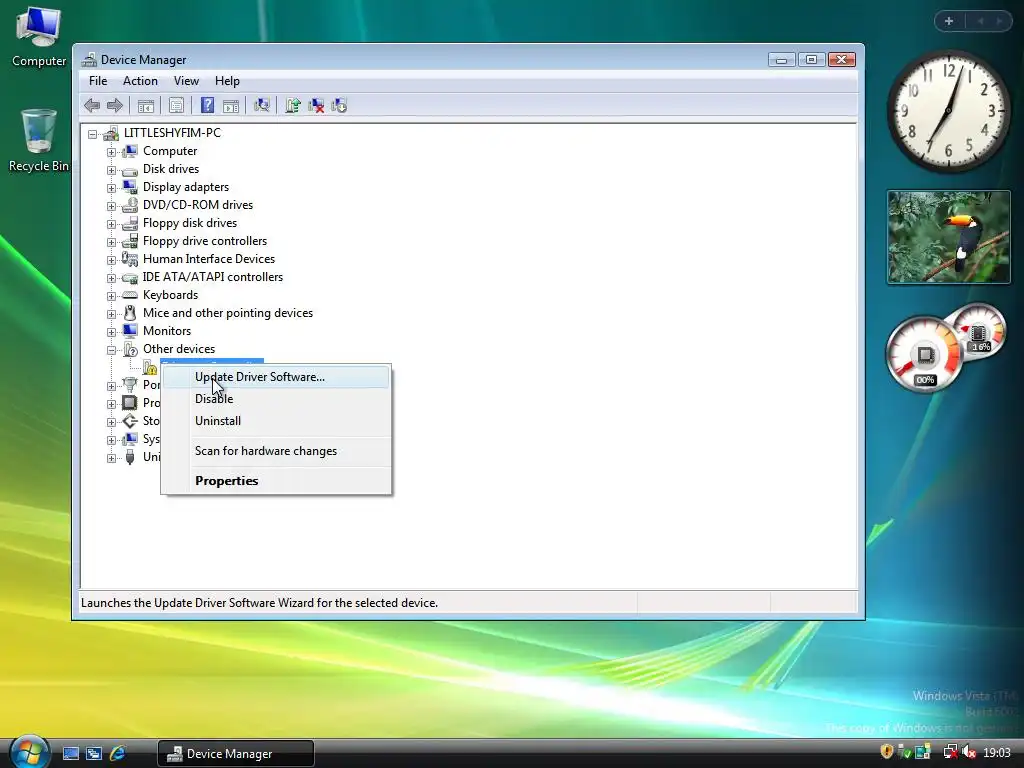Image resolution: width=1024 pixels, height=768 pixels.
Task: Collapse the LITTLESHYFIM-PC root node
Action: click(x=92, y=134)
